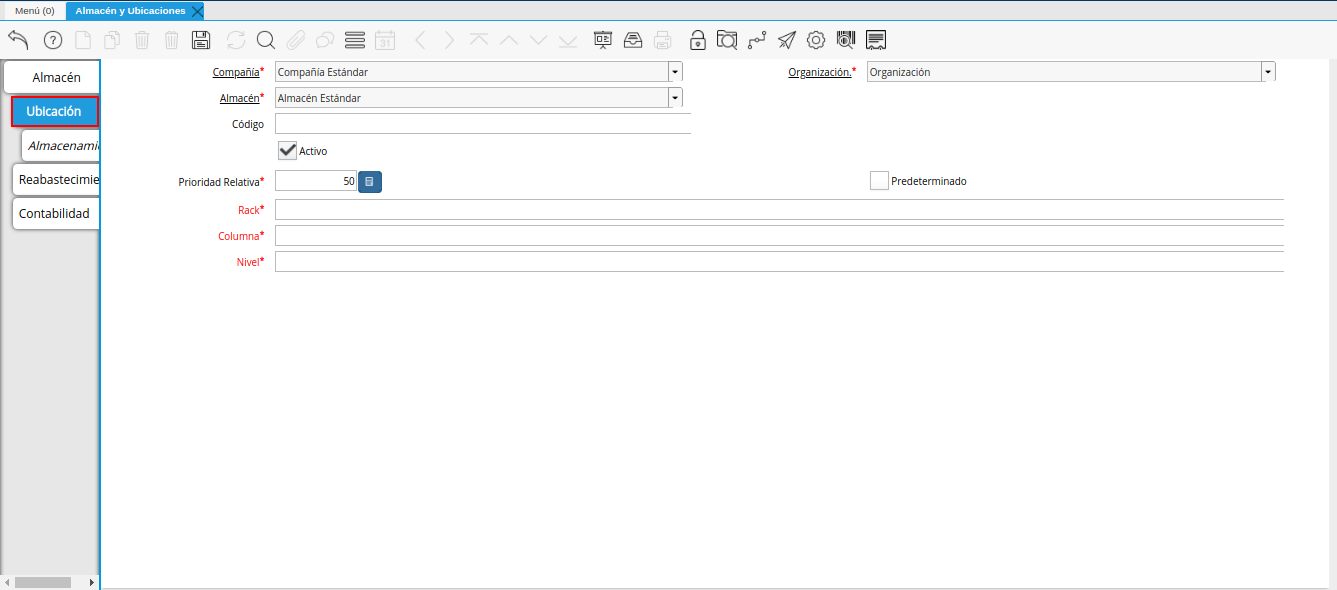Open the Almacenamiento side tab
This screenshot has height=590, width=1337.
click(61, 145)
